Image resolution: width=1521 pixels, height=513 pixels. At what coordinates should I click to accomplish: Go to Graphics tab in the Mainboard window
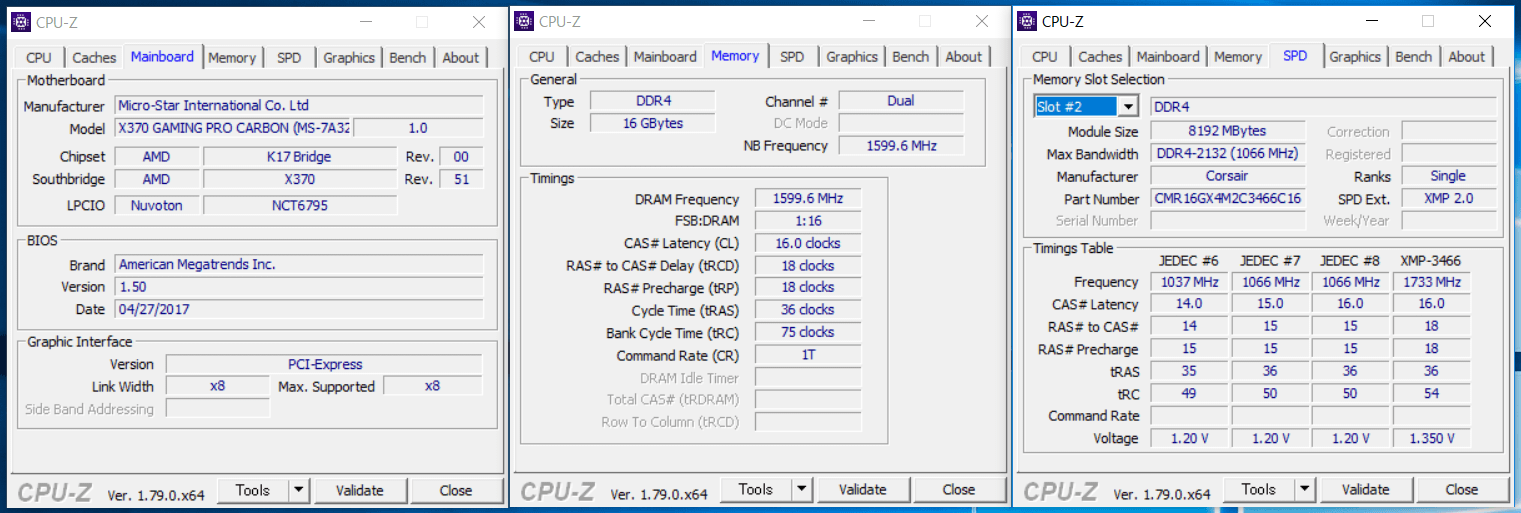(349, 58)
